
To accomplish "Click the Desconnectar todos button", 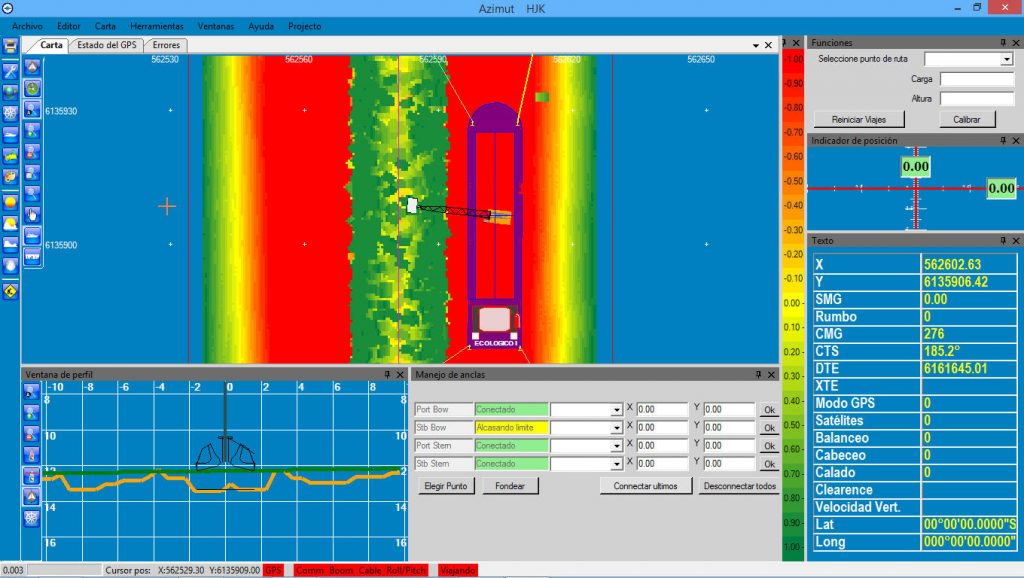I will (x=739, y=486).
